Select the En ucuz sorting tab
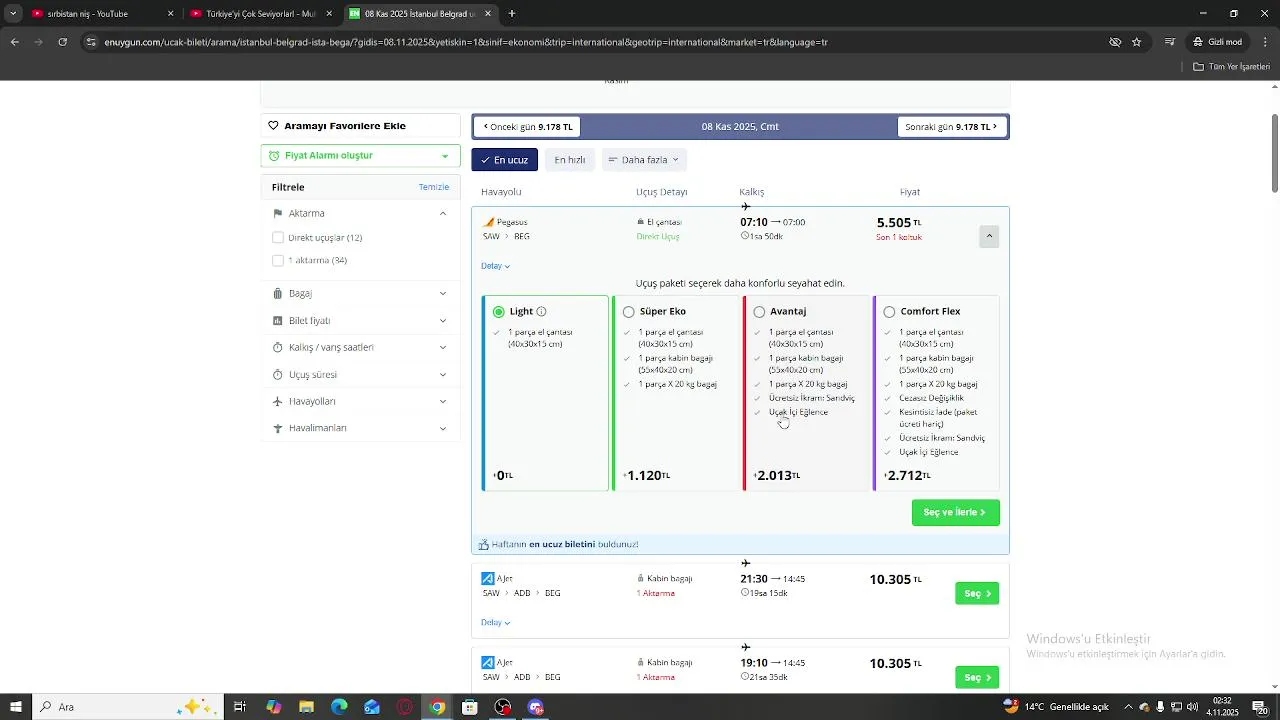 pos(505,160)
